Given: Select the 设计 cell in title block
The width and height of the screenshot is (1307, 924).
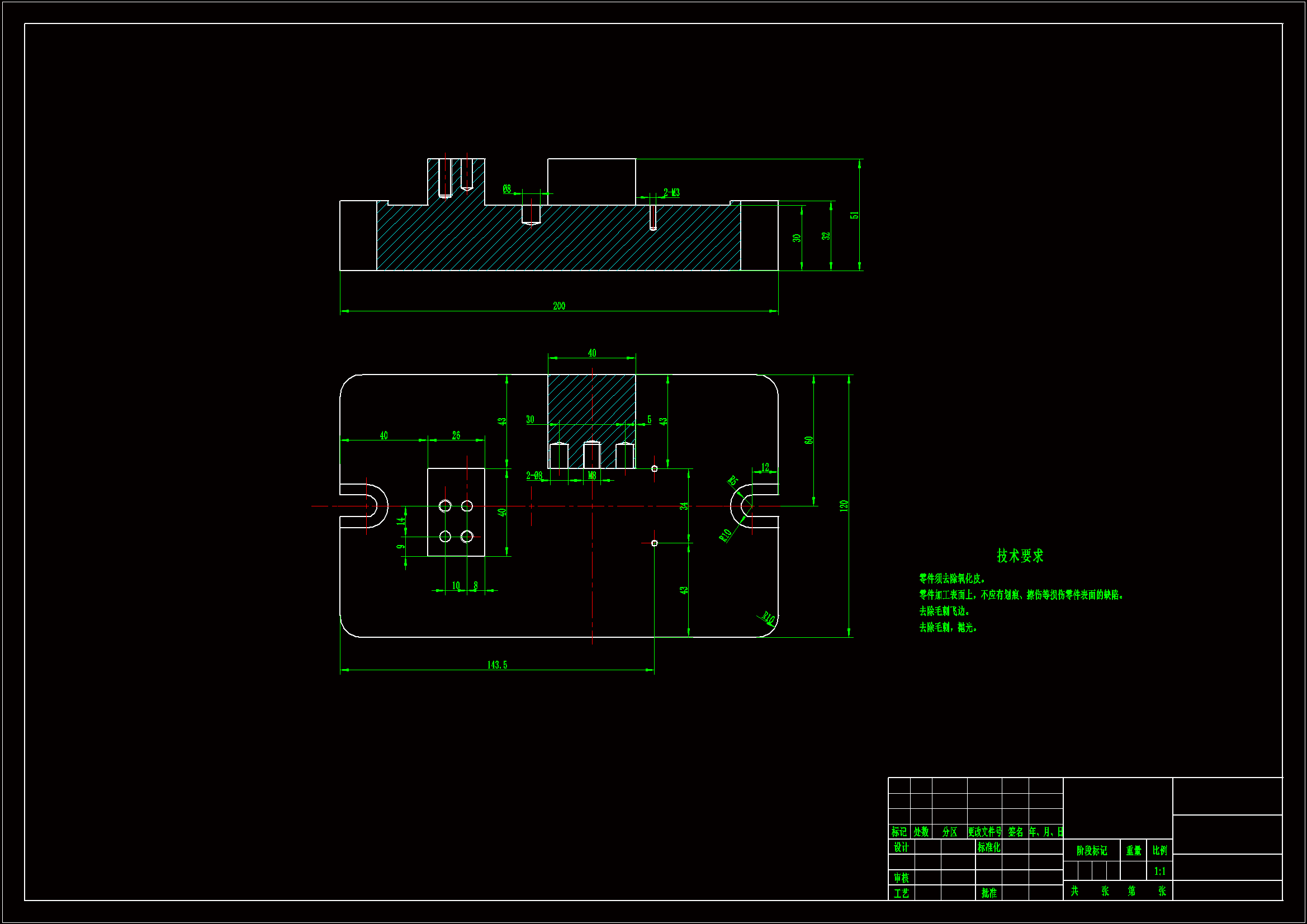Looking at the screenshot, I should pyautogui.click(x=901, y=847).
